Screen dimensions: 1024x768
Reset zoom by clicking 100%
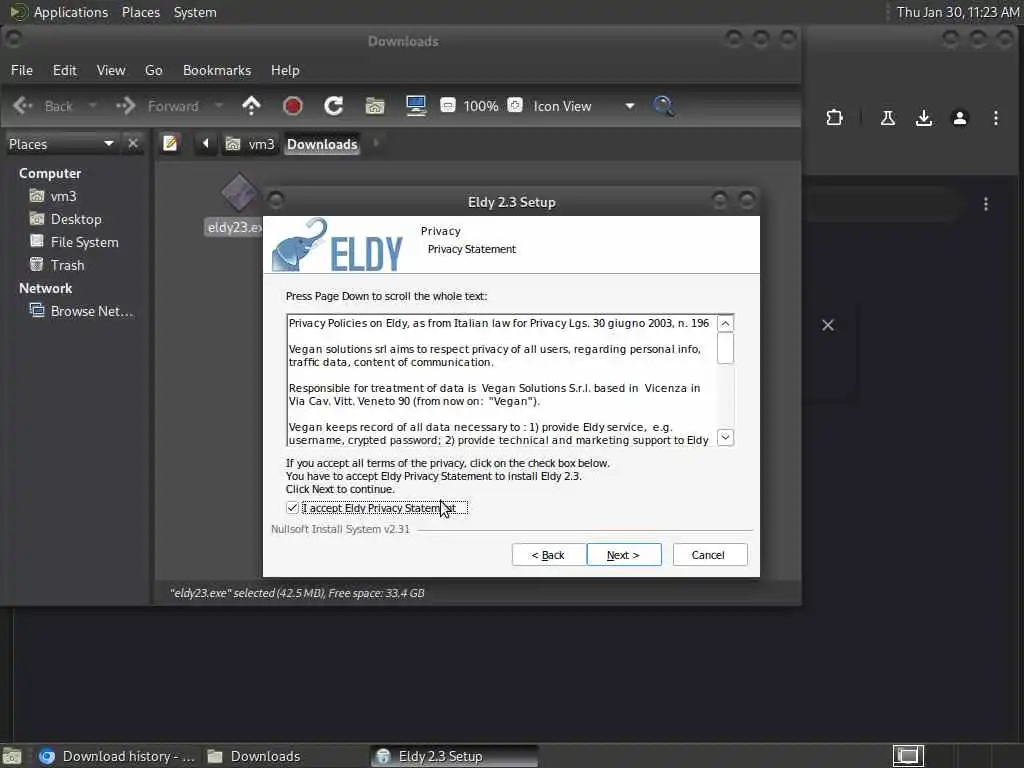pos(481,106)
